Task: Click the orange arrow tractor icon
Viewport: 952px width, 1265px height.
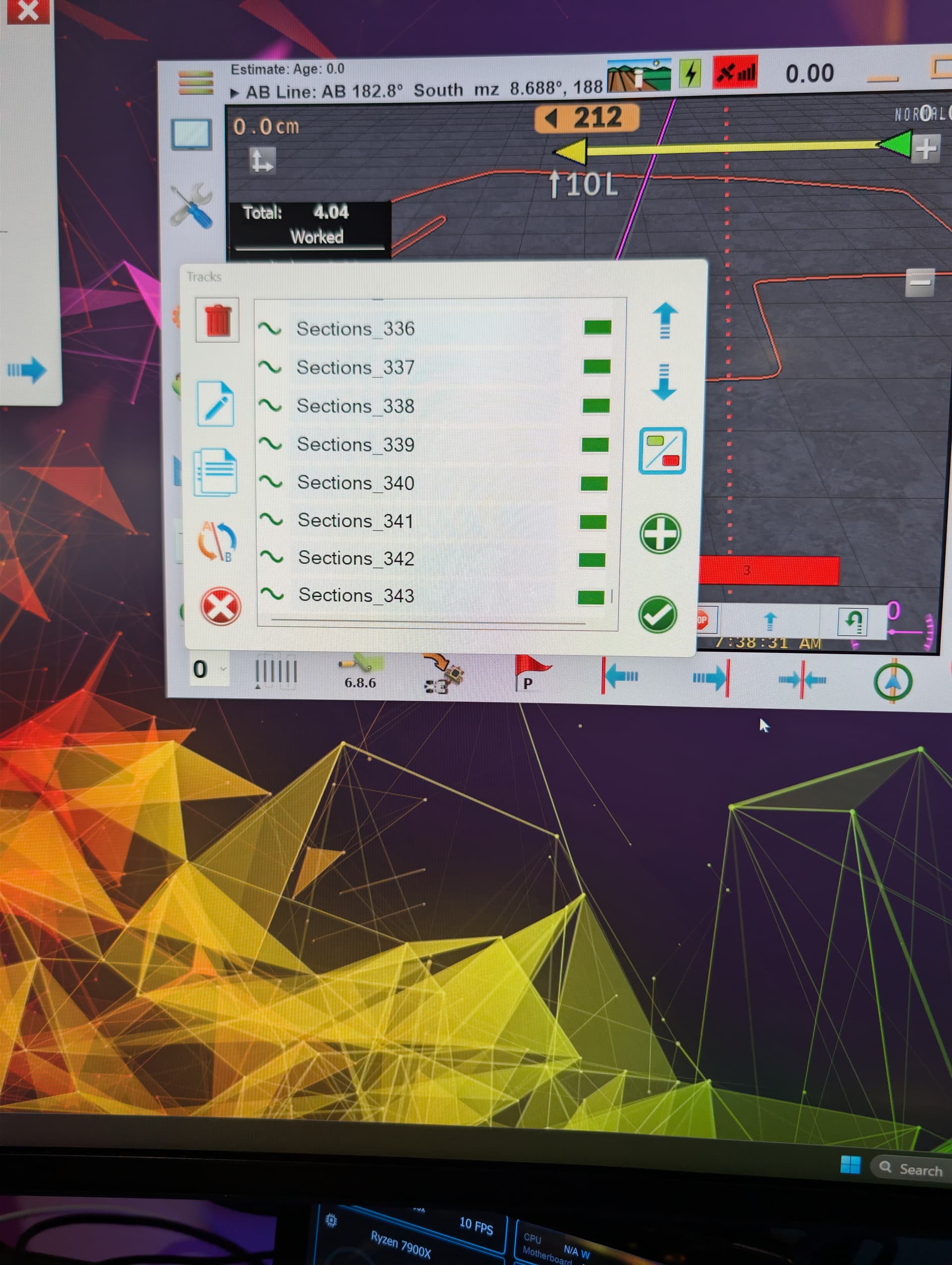Action: (x=444, y=674)
